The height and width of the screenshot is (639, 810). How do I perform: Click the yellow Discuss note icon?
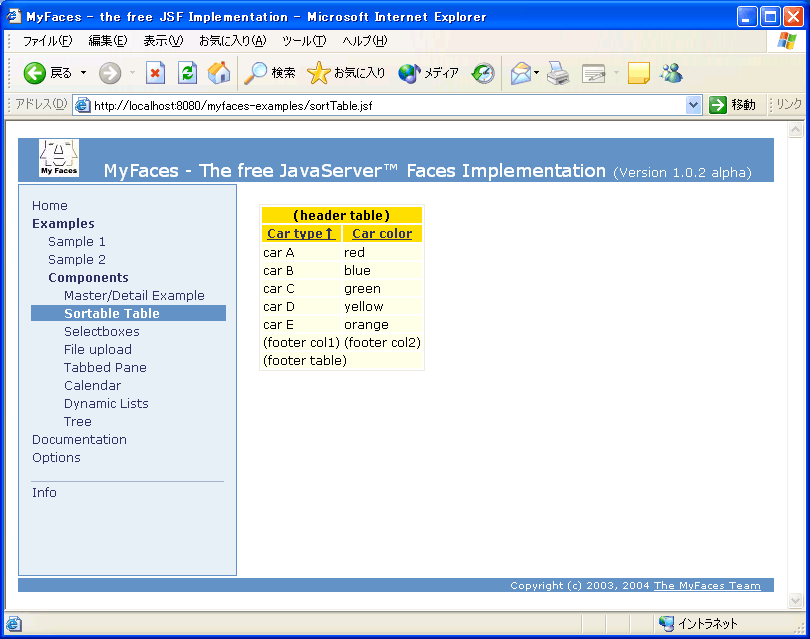tap(638, 73)
